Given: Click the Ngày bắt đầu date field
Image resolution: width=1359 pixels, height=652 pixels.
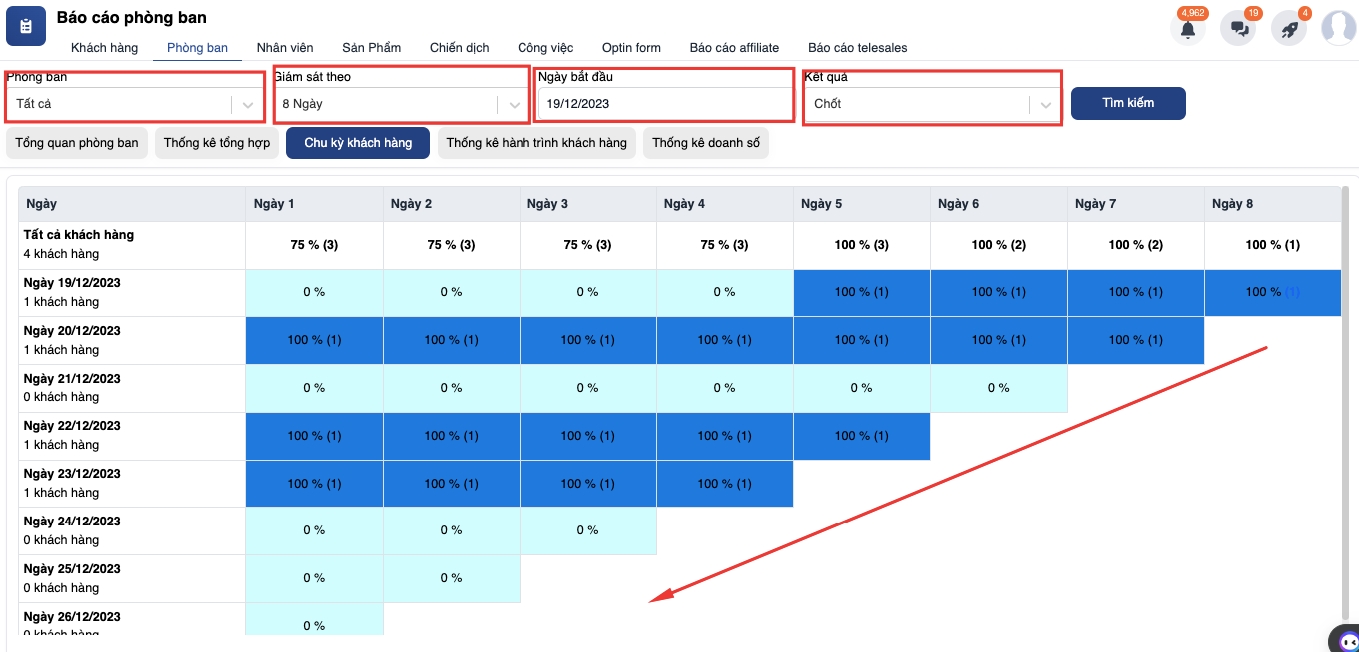Looking at the screenshot, I should [x=664, y=104].
